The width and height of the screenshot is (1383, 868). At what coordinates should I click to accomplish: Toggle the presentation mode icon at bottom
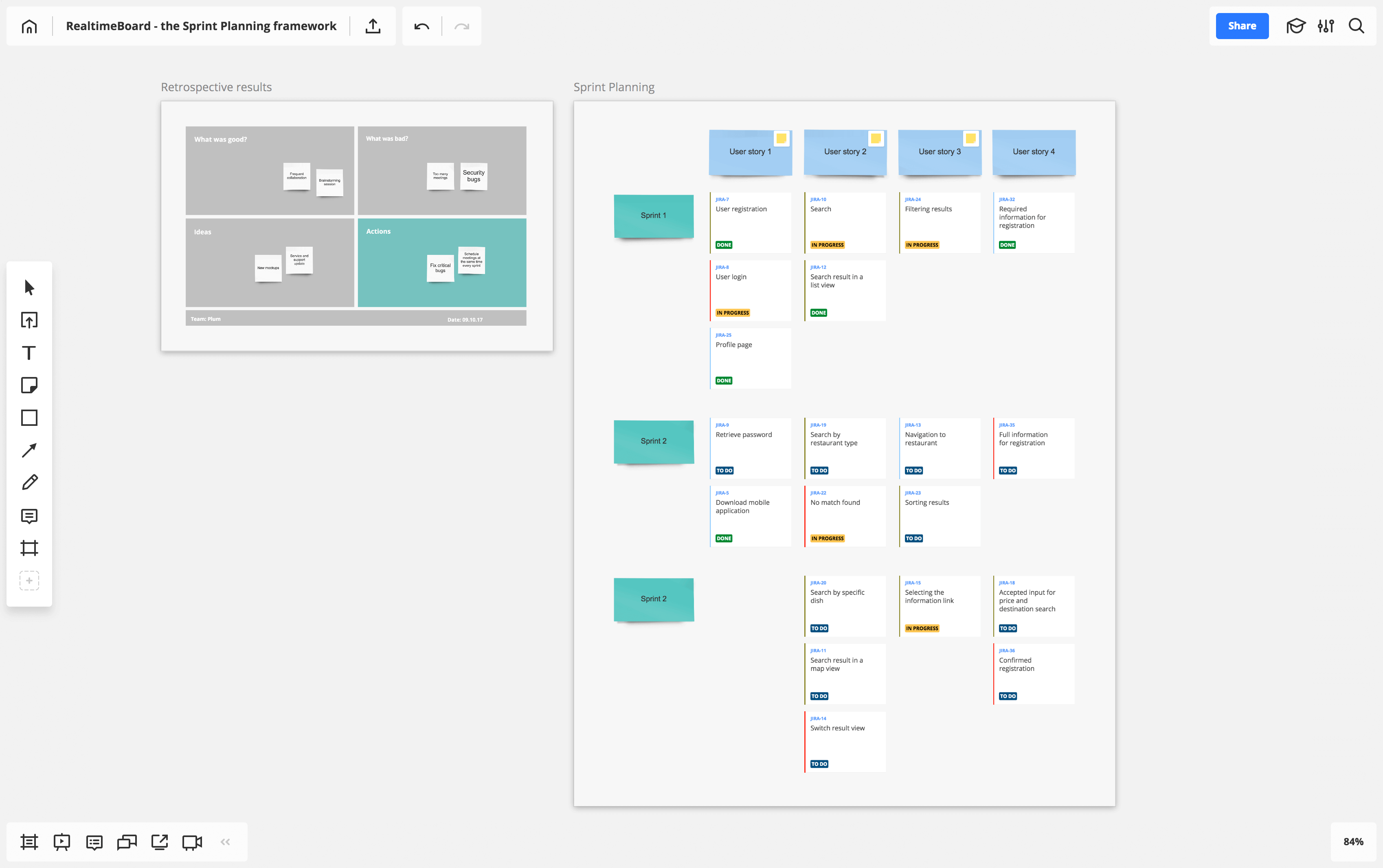tap(61, 841)
